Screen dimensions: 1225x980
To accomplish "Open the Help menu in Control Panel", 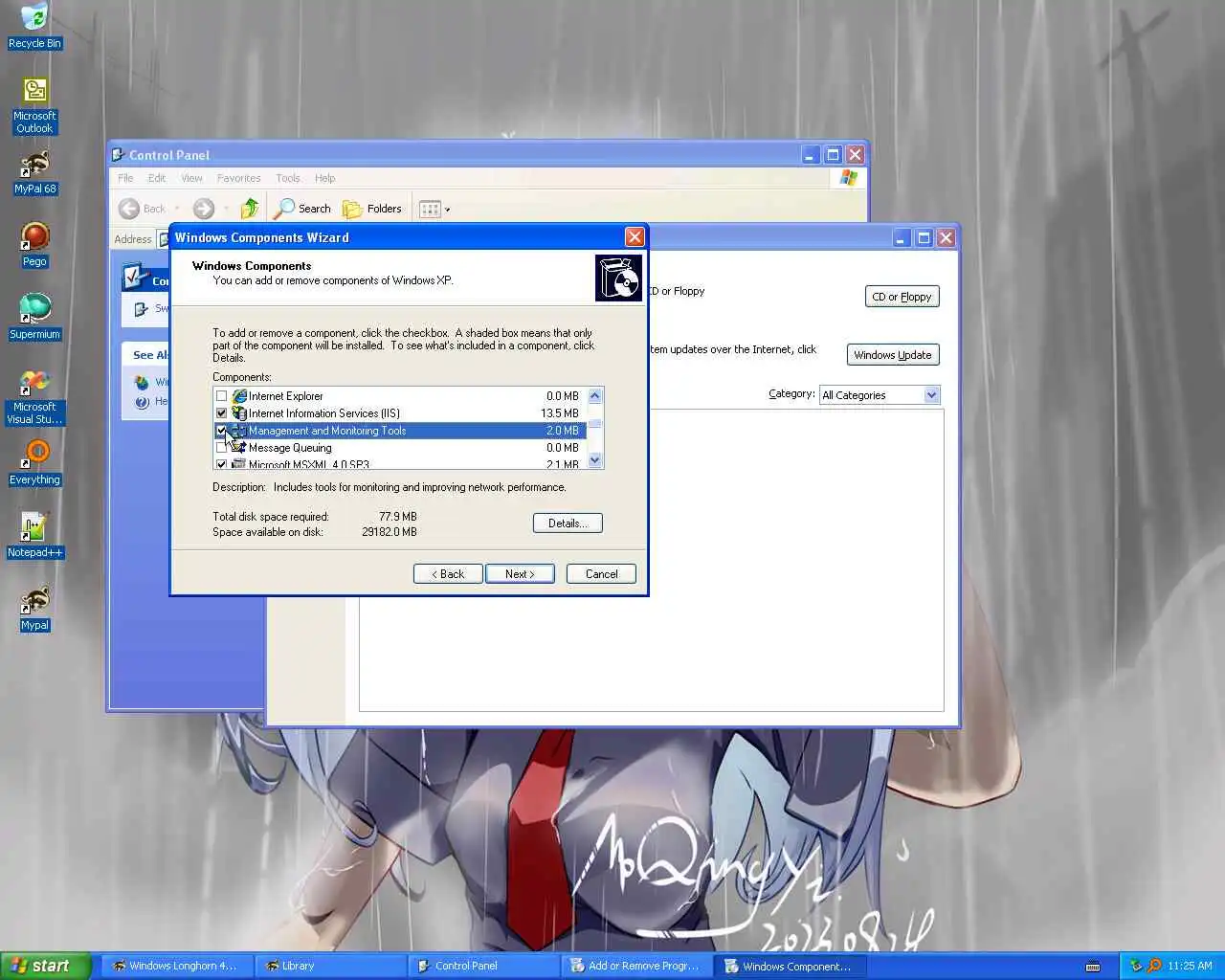I will tap(324, 178).
